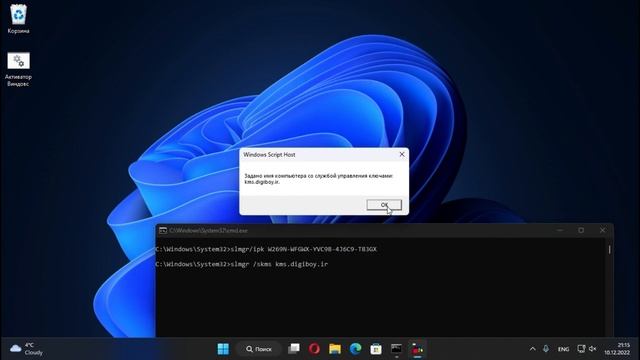640x360 pixels.
Task: Click the dialog message mentioning kms.digiboy.ir
Action: click(318, 179)
